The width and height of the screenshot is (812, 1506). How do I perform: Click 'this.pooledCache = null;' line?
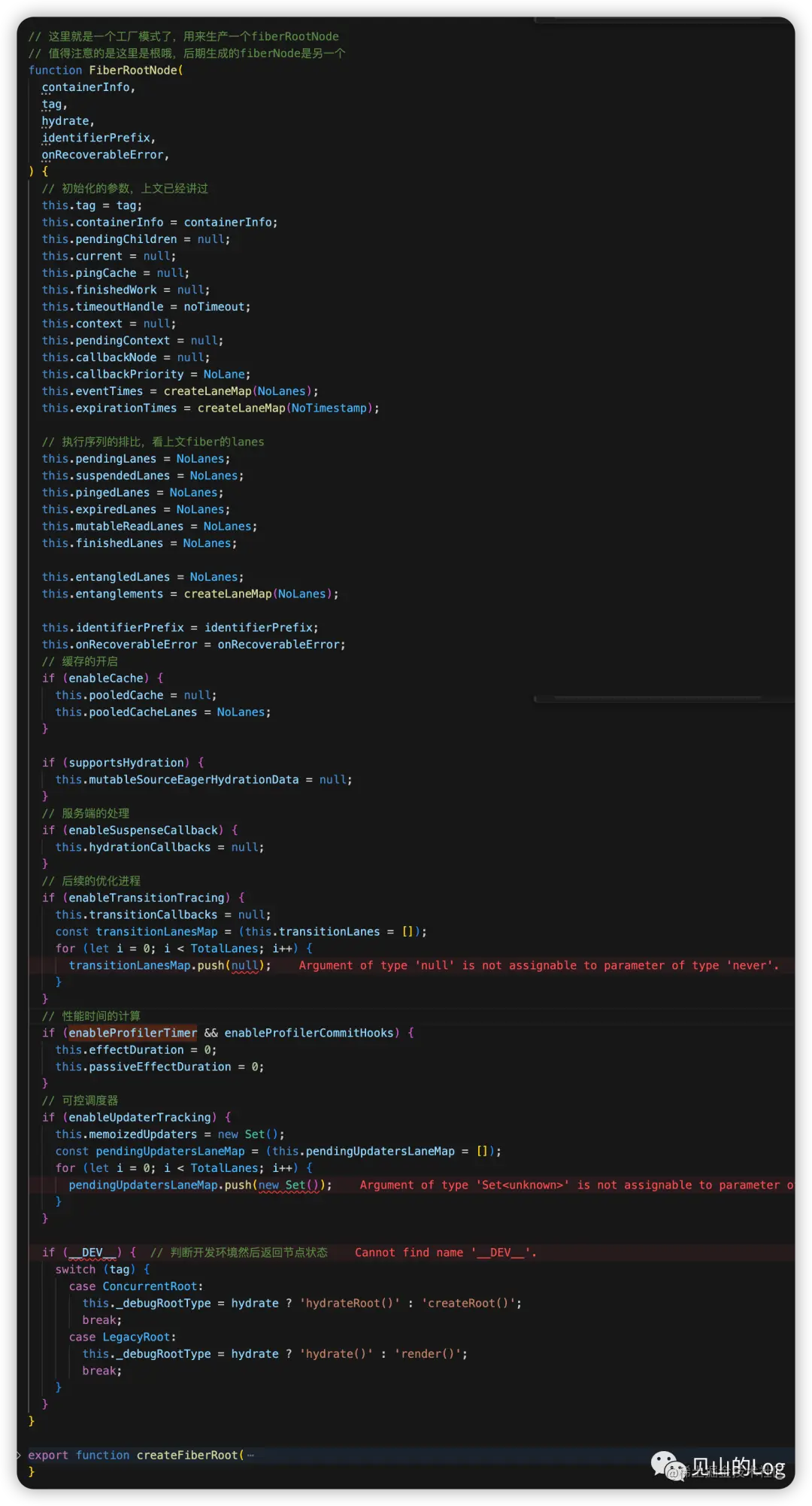136,695
